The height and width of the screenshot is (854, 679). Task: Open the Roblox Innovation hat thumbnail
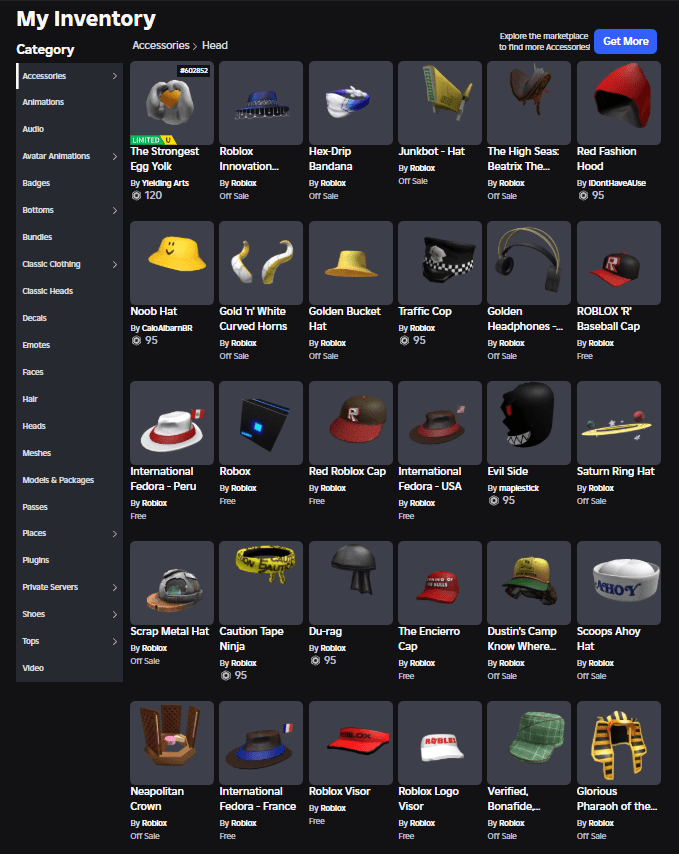[x=261, y=103]
